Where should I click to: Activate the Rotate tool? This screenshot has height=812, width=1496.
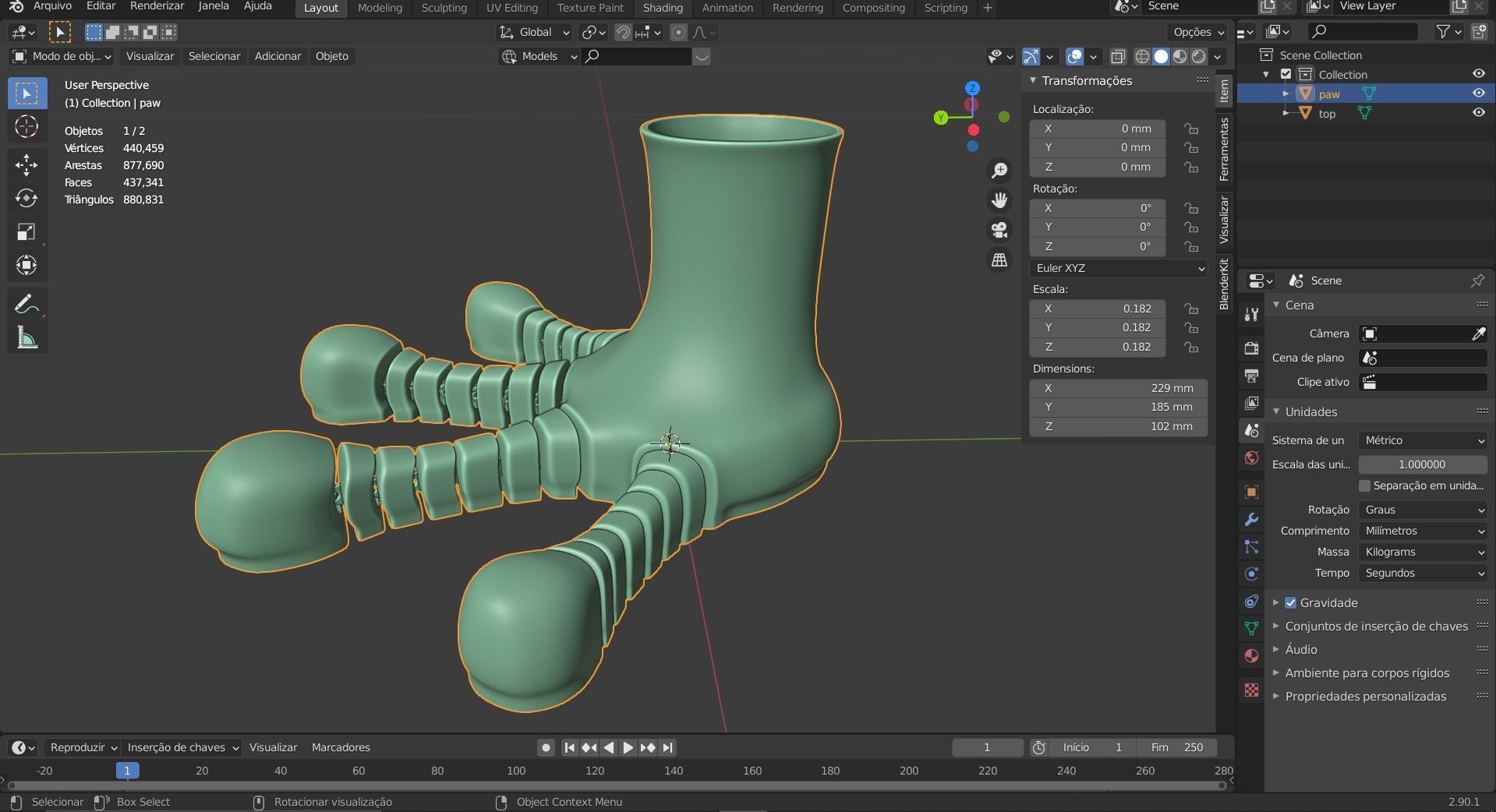(x=27, y=198)
